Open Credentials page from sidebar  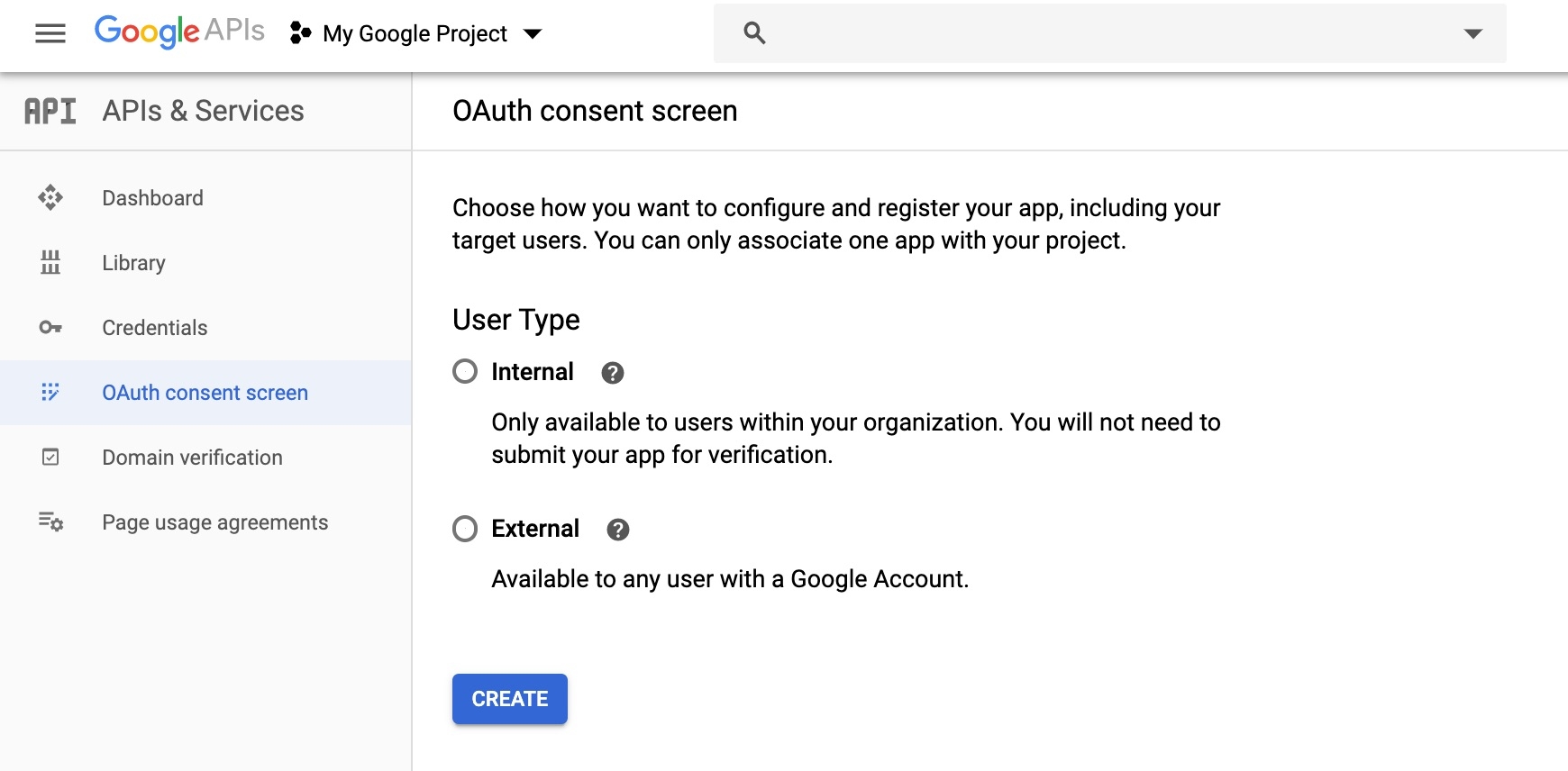point(155,328)
